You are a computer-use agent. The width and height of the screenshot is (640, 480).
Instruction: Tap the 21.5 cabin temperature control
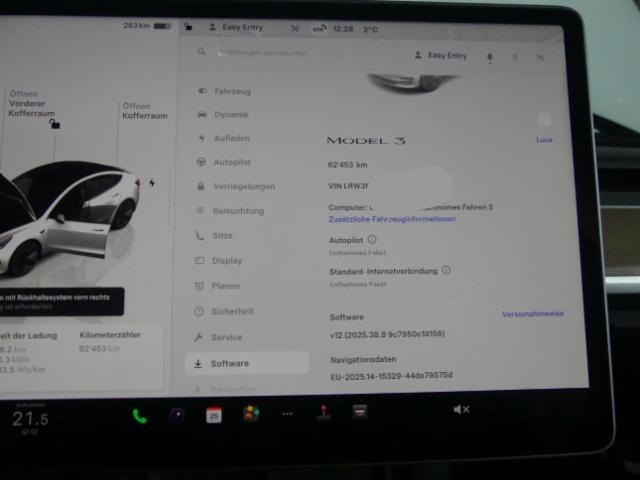tap(30, 419)
